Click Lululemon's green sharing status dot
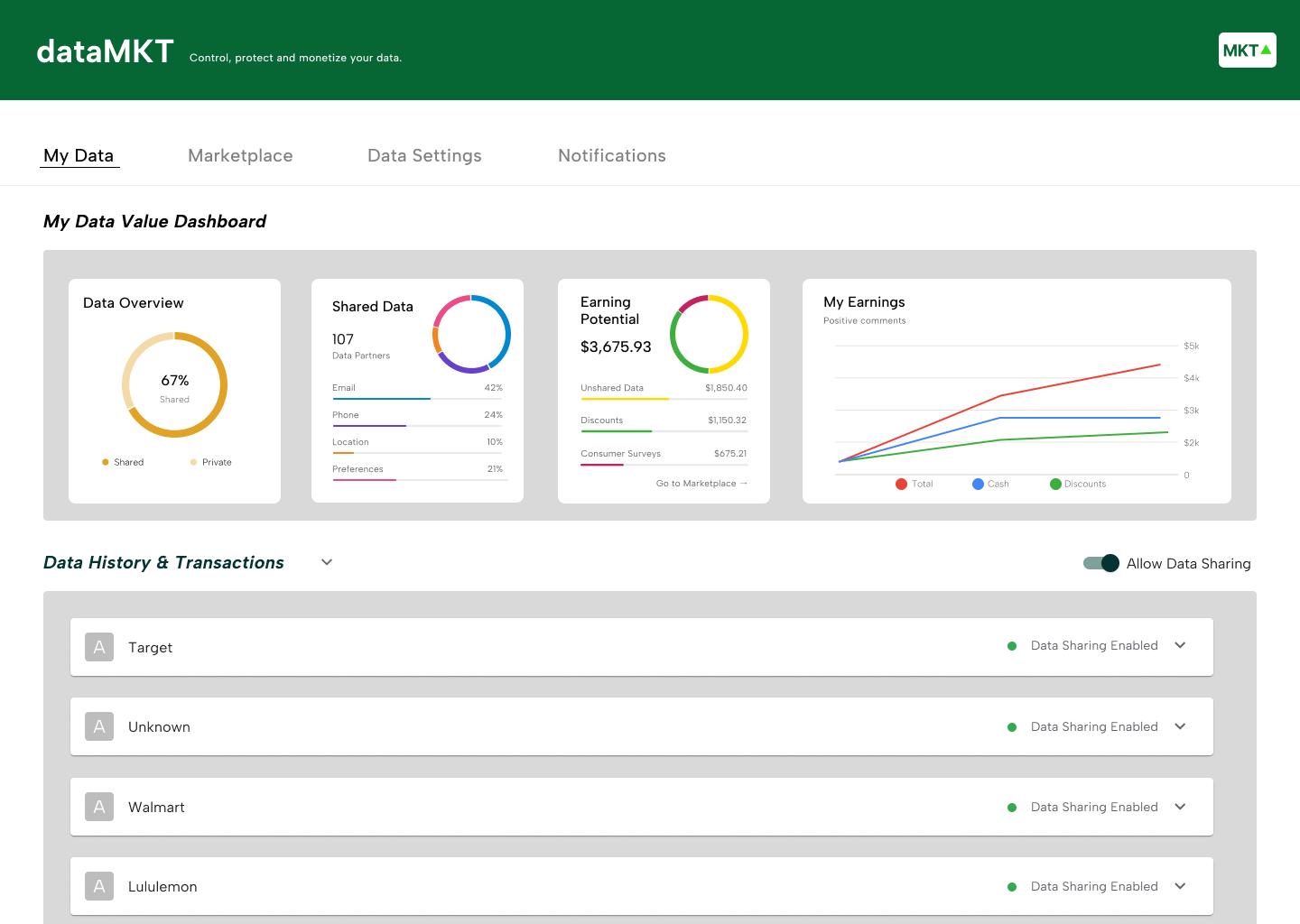1300x924 pixels. (1012, 887)
